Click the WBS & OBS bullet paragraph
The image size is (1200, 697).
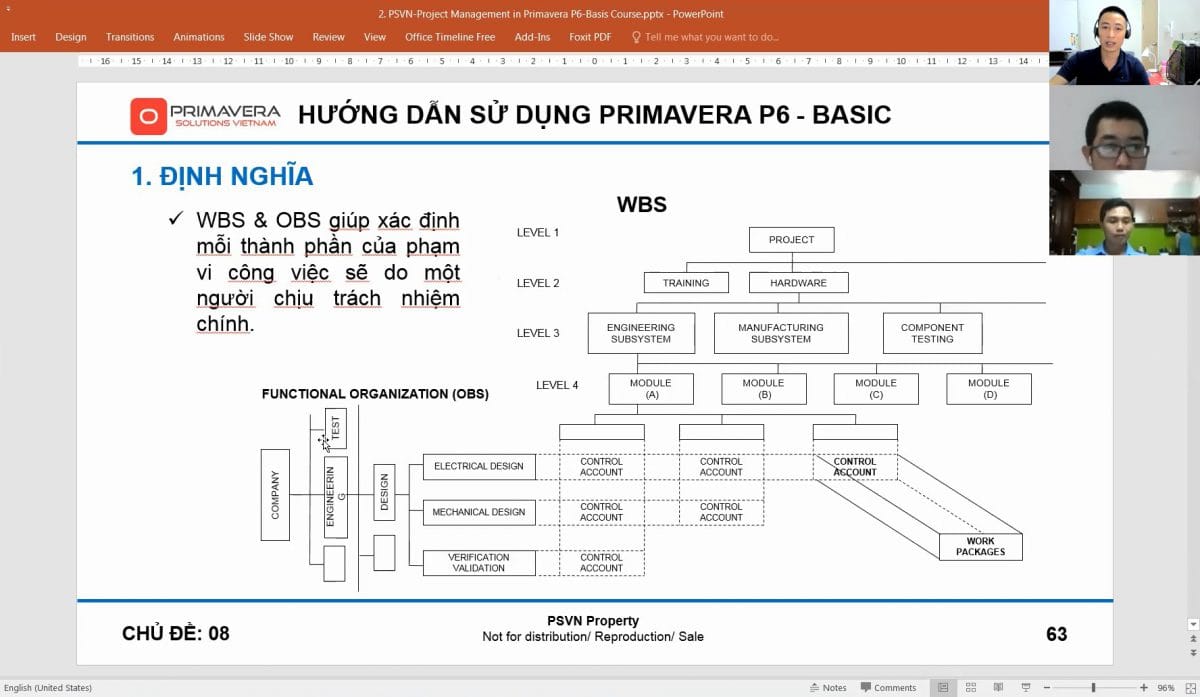pos(328,272)
